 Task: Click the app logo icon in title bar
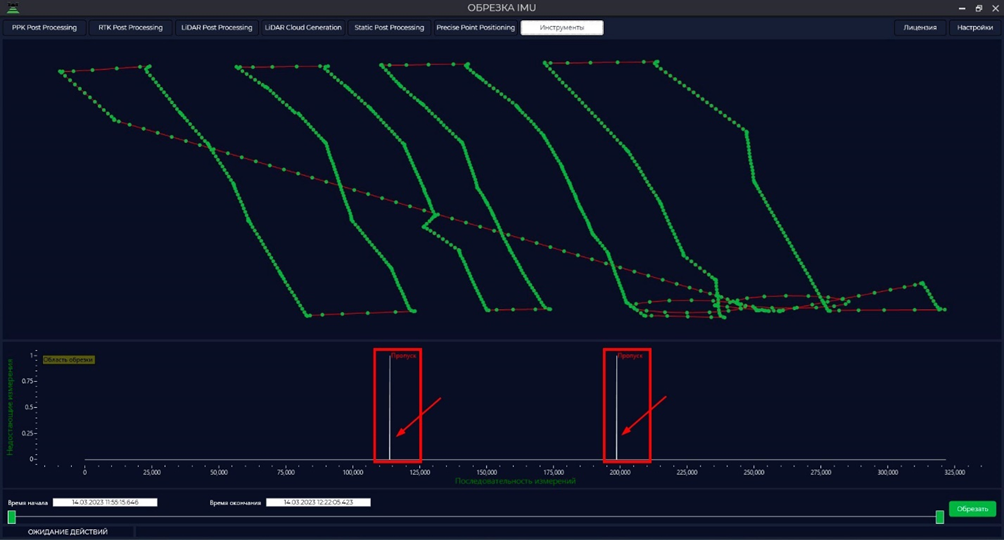tap(12, 8)
